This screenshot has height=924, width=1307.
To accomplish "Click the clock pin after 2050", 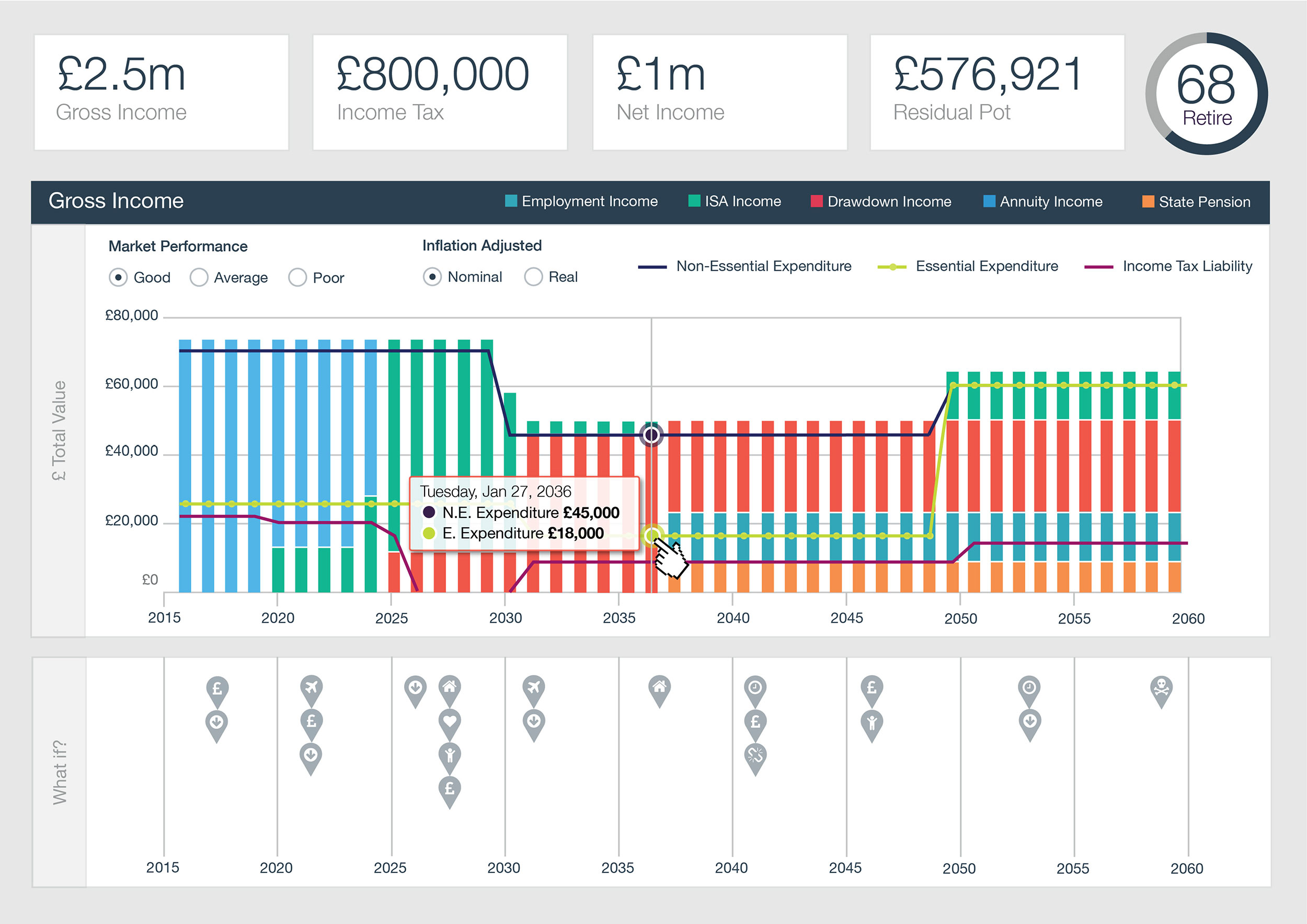I will tap(1029, 688).
